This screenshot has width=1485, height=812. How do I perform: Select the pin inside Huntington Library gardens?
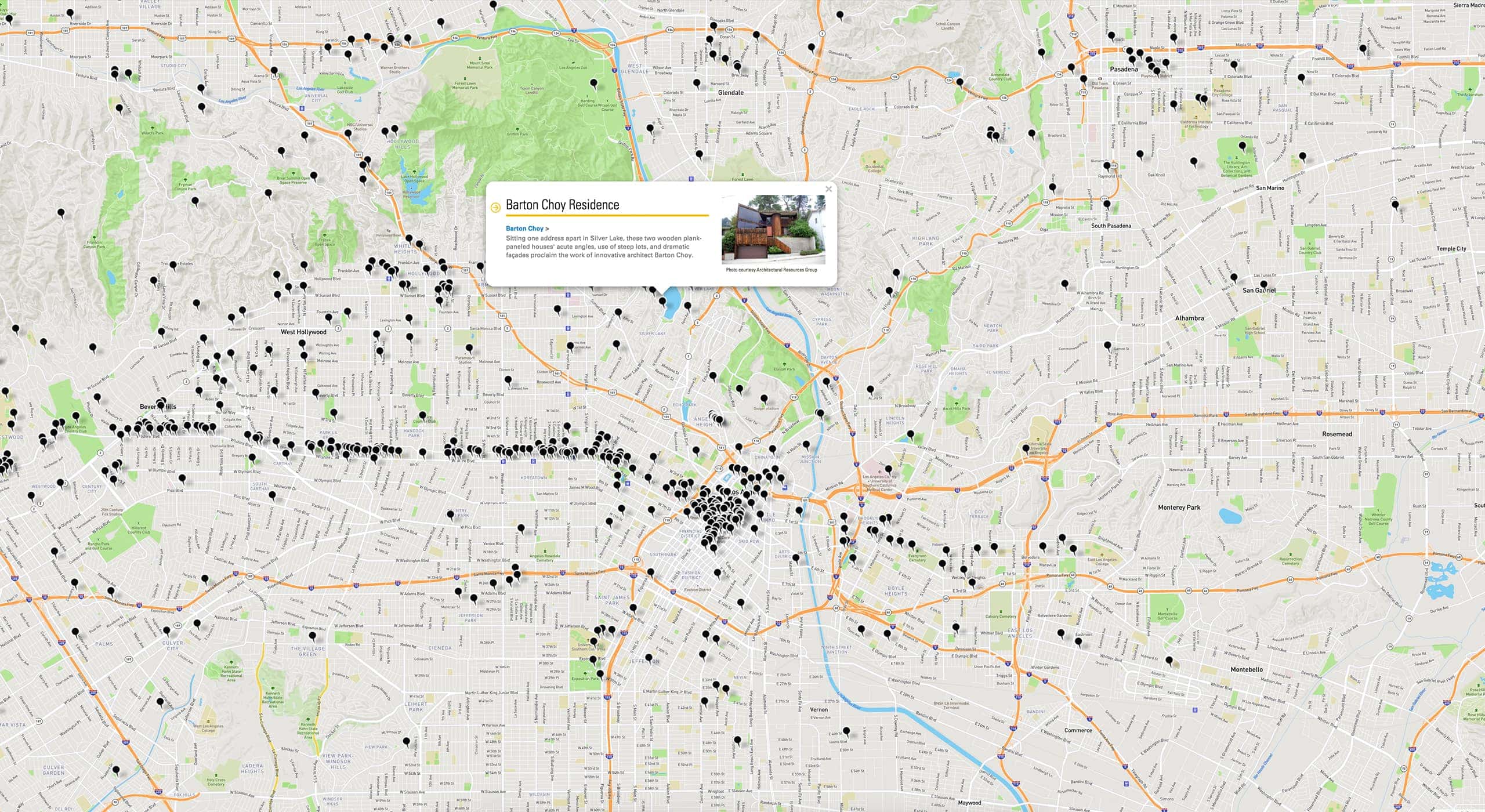point(1243,146)
